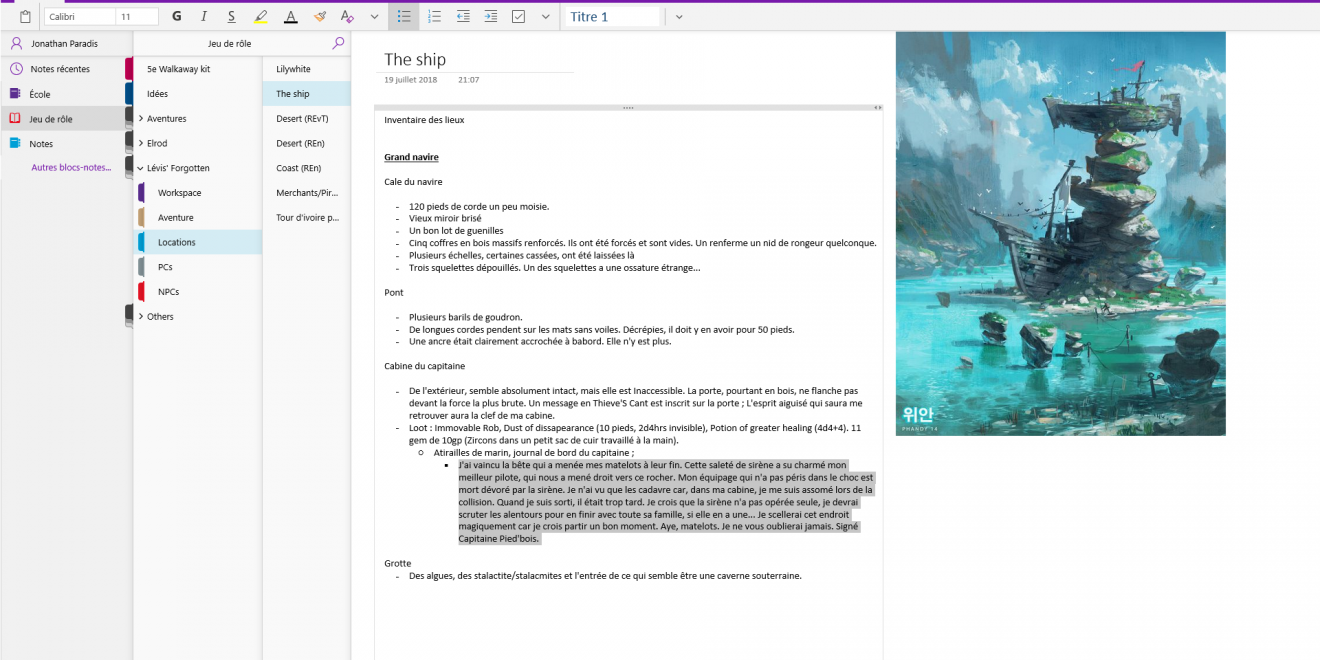Select the NPCs section
The width and height of the screenshot is (1320, 660).
168,292
